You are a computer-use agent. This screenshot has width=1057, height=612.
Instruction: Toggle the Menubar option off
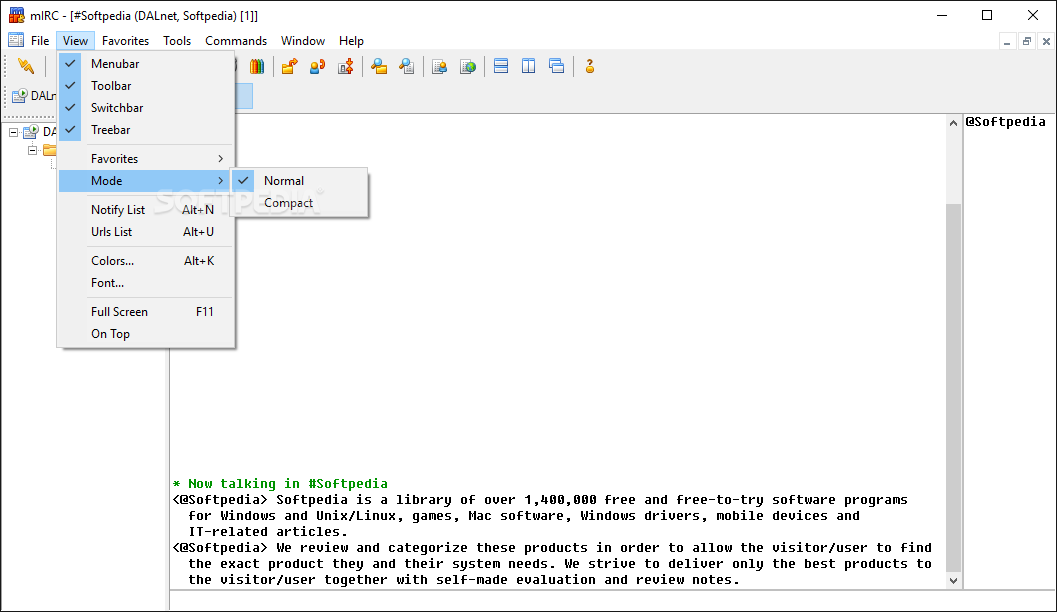(146, 63)
